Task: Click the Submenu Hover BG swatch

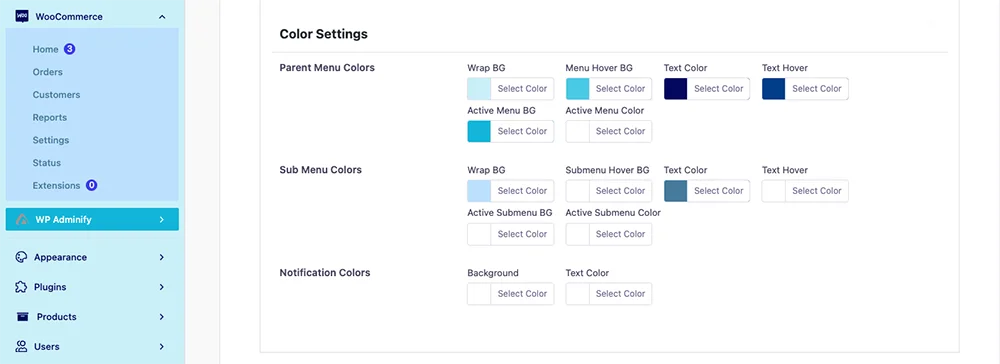Action: [577, 191]
